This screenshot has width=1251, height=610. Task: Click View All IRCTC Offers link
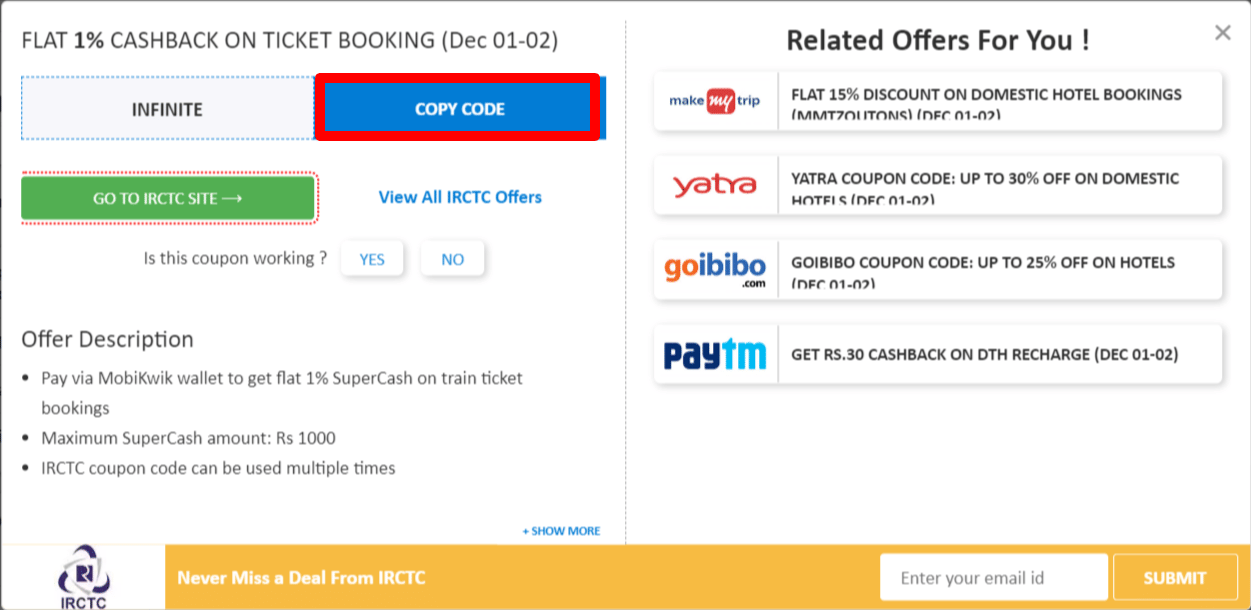460,197
